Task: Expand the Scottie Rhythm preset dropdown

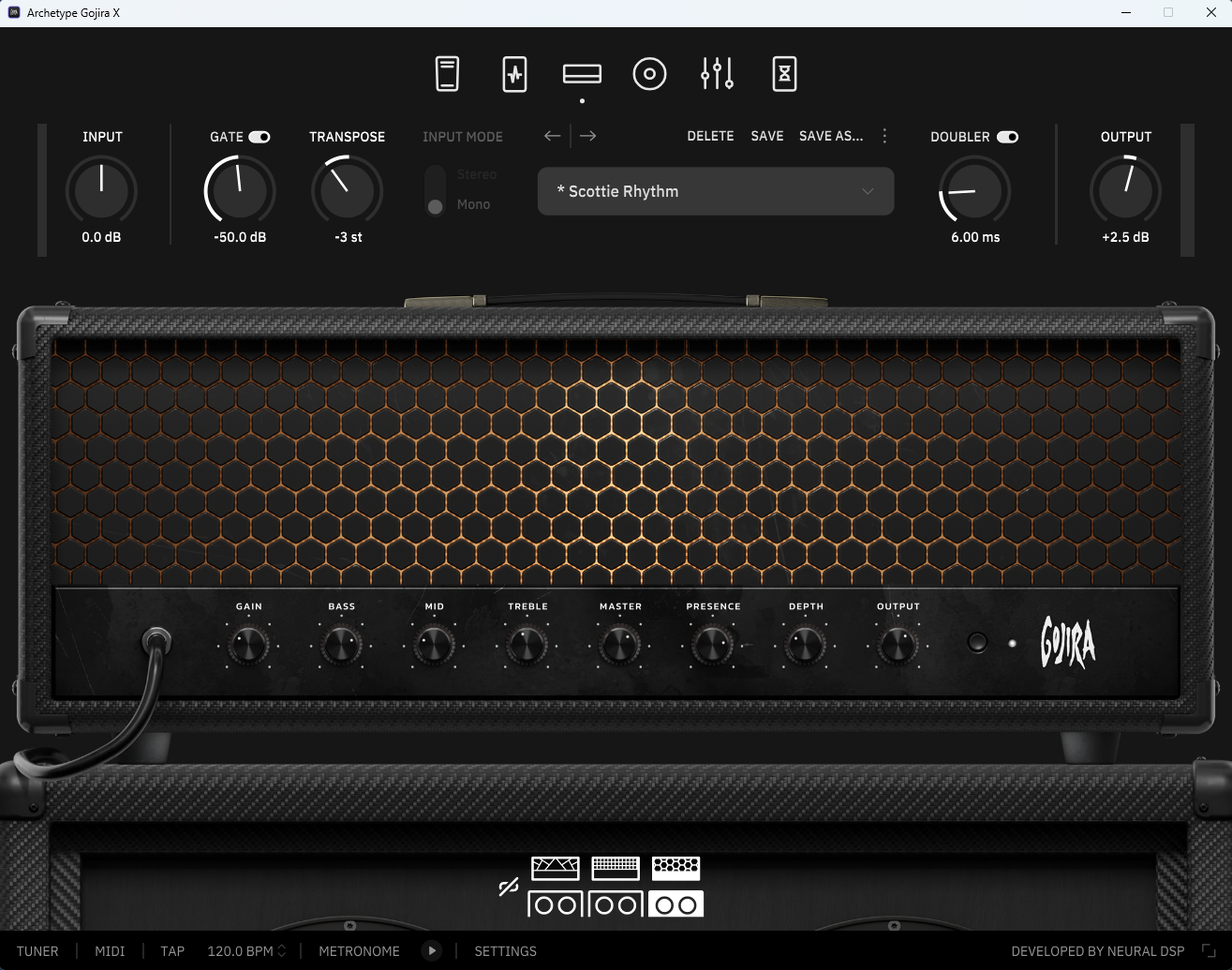Action: (716, 191)
